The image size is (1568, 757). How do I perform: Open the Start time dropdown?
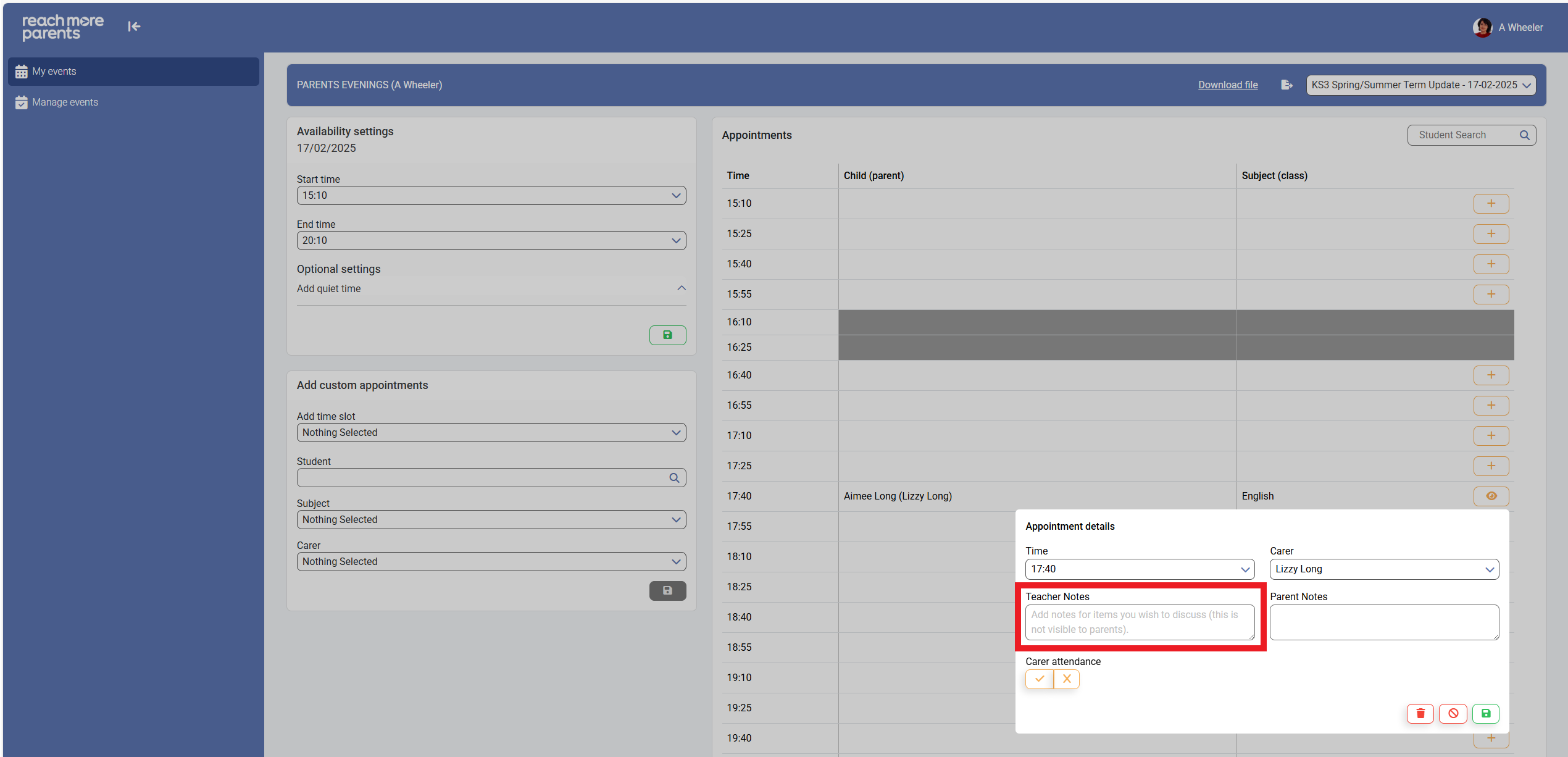pyautogui.click(x=491, y=195)
